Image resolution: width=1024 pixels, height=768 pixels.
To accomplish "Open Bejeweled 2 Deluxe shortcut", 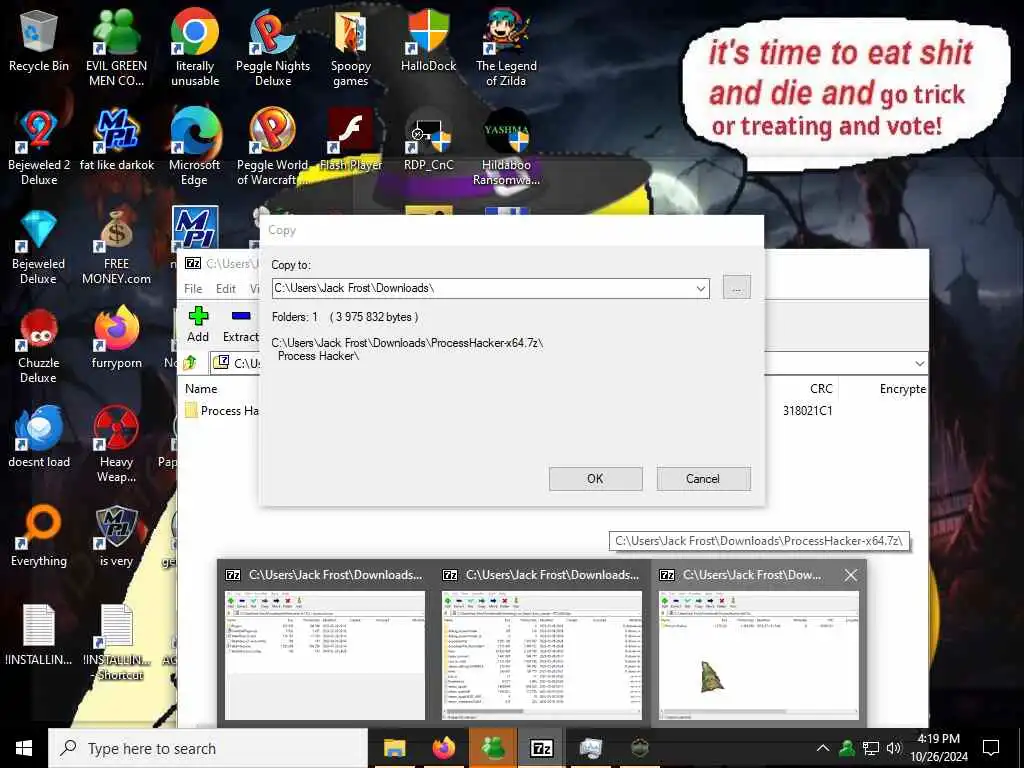I will click(x=39, y=148).
